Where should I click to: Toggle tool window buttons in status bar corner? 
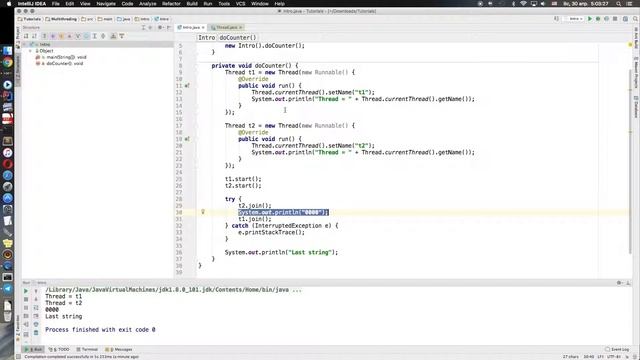pyautogui.click(x=18, y=356)
